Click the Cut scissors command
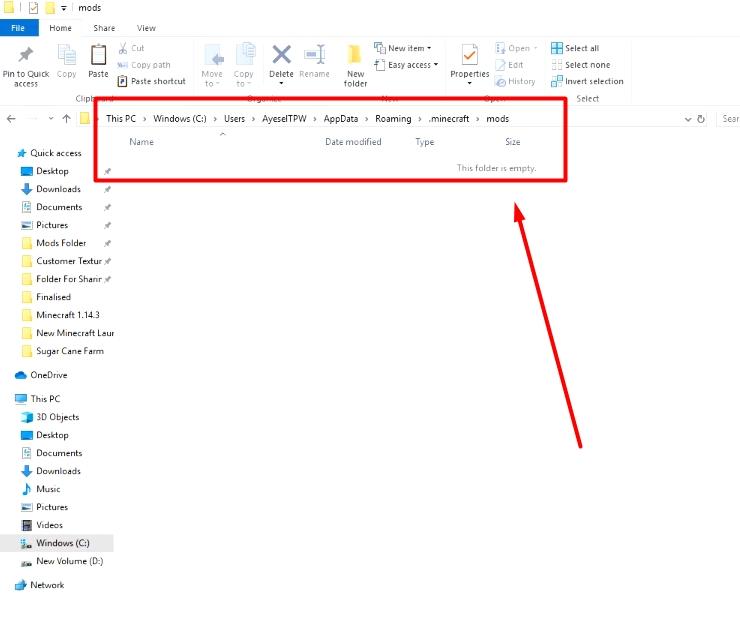740x642 pixels. coord(131,48)
